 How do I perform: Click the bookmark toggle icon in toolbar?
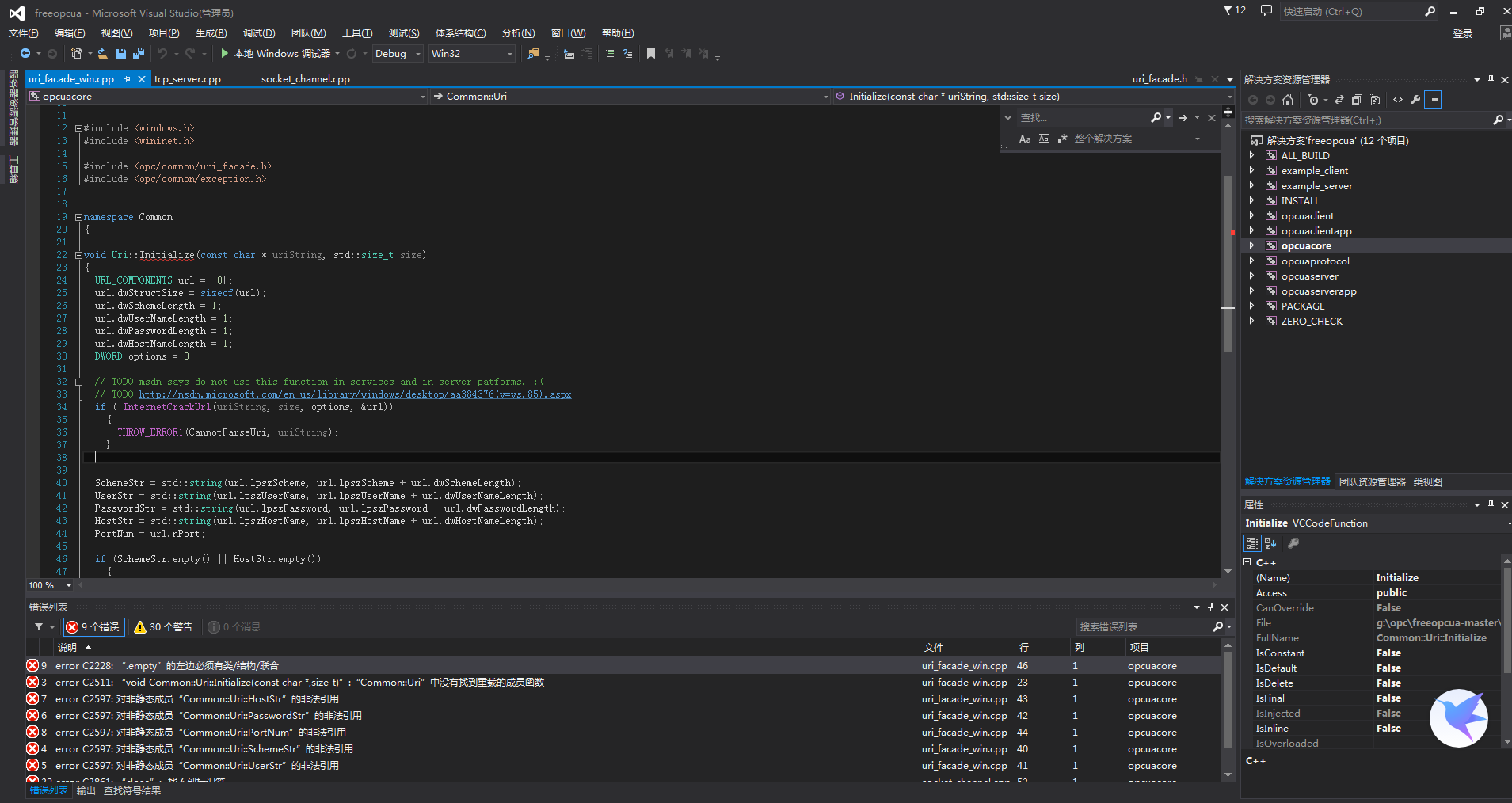651,54
